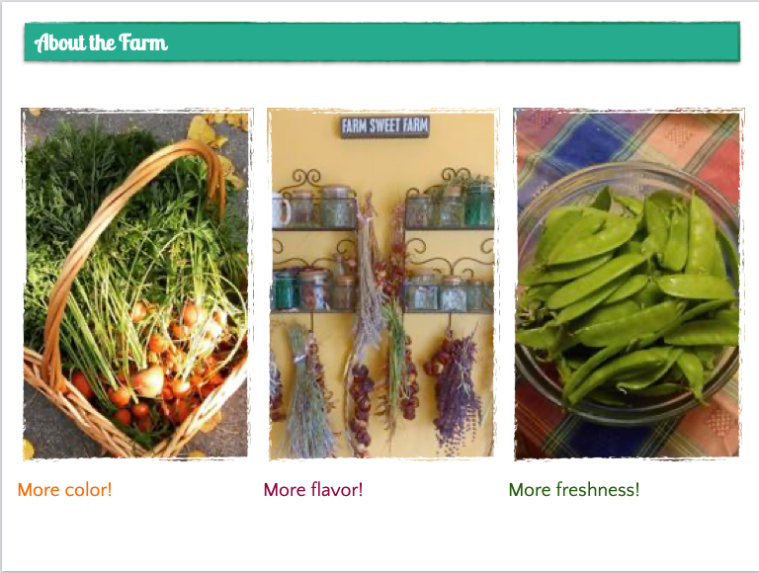This screenshot has height=573, width=759.
Task: Click the yellow leaf atop the basket photo
Action: 201,130
